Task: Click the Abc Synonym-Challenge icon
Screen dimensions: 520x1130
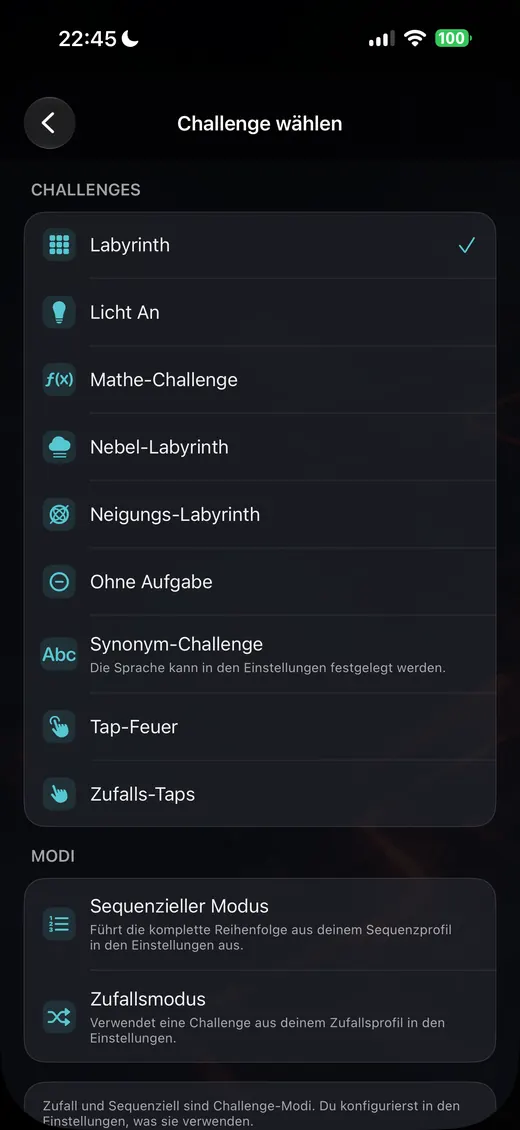Action: click(x=59, y=654)
